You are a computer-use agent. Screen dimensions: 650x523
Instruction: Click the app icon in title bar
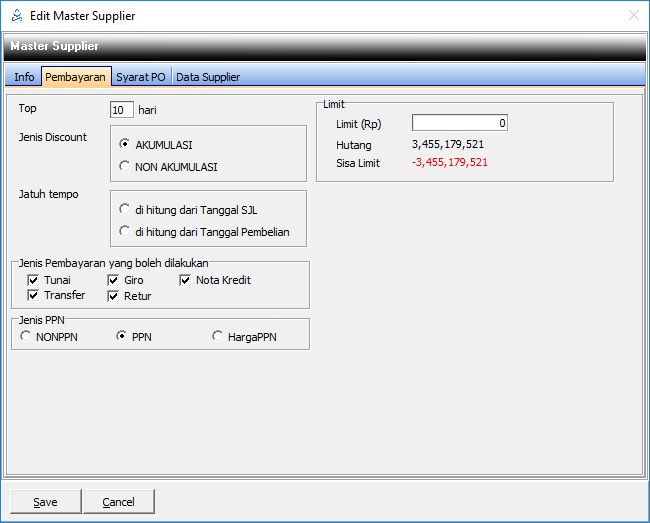point(15,16)
